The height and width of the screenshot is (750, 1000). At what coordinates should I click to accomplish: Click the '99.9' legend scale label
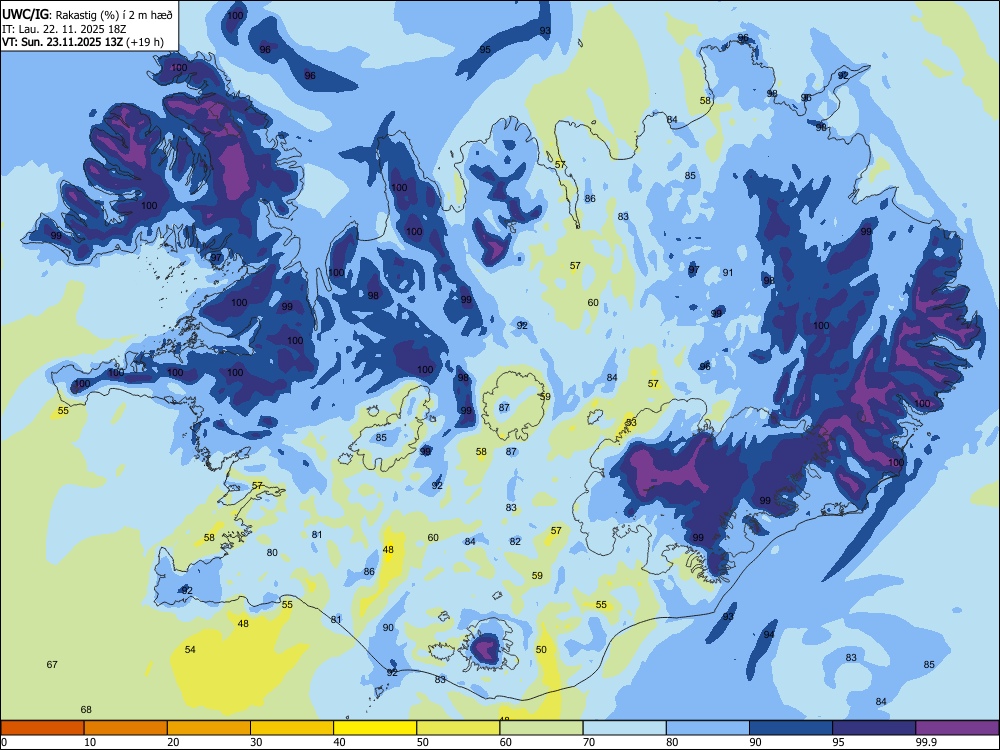point(925,742)
